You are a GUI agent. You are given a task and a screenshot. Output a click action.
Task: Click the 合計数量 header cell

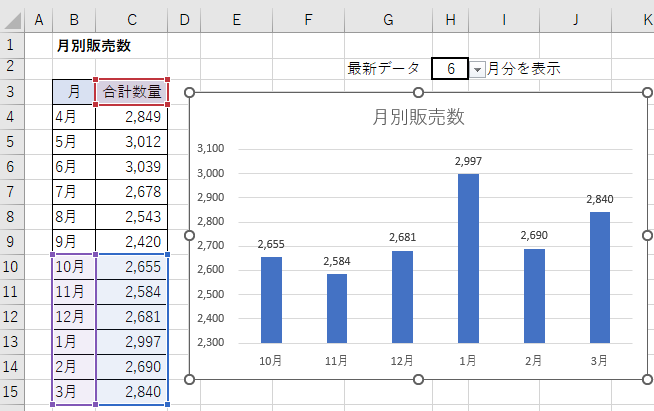[132, 92]
